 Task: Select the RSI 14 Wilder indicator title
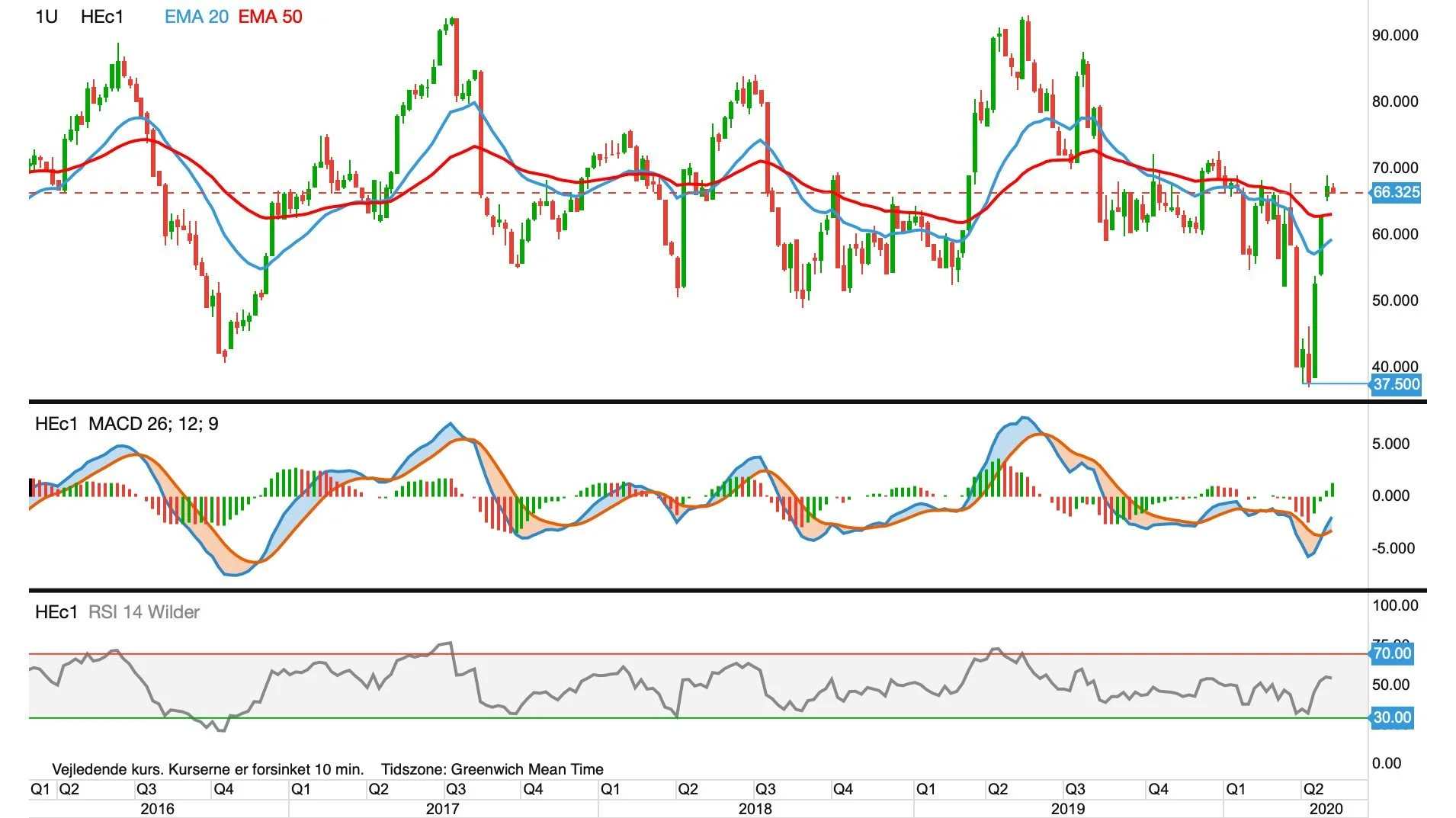(144, 612)
